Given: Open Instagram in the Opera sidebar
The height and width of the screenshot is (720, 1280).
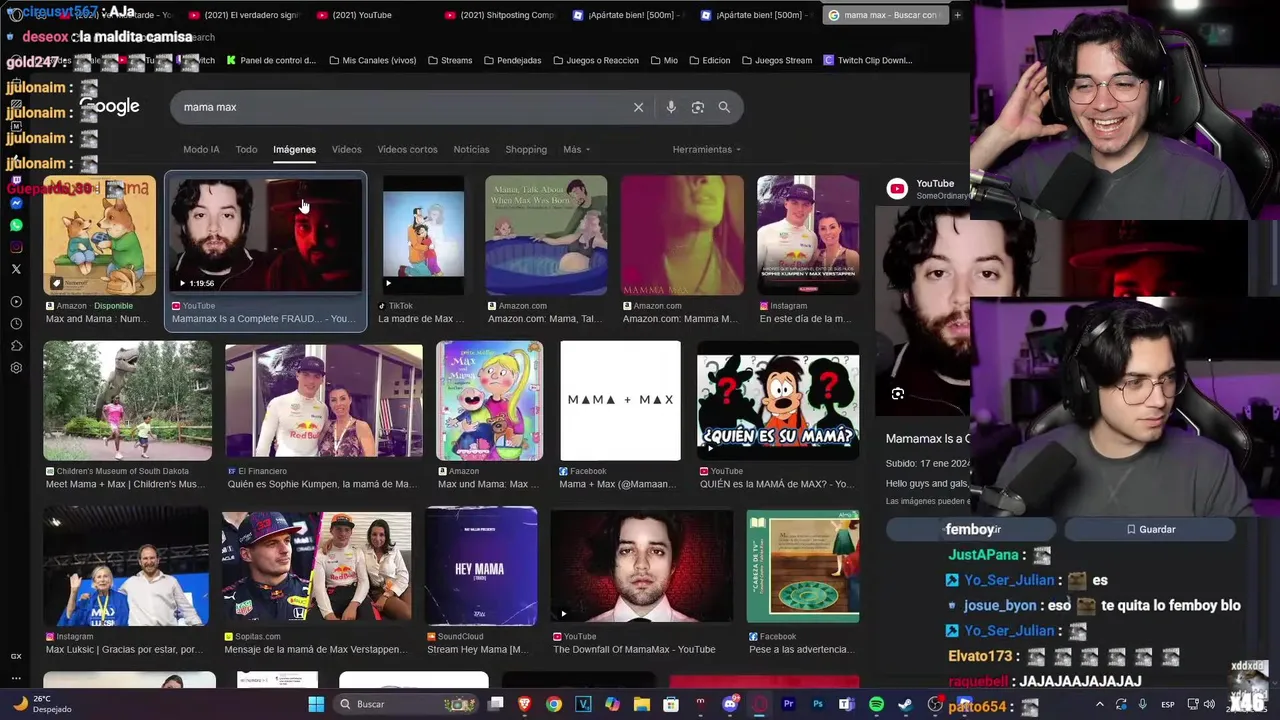Looking at the screenshot, I should [x=16, y=247].
